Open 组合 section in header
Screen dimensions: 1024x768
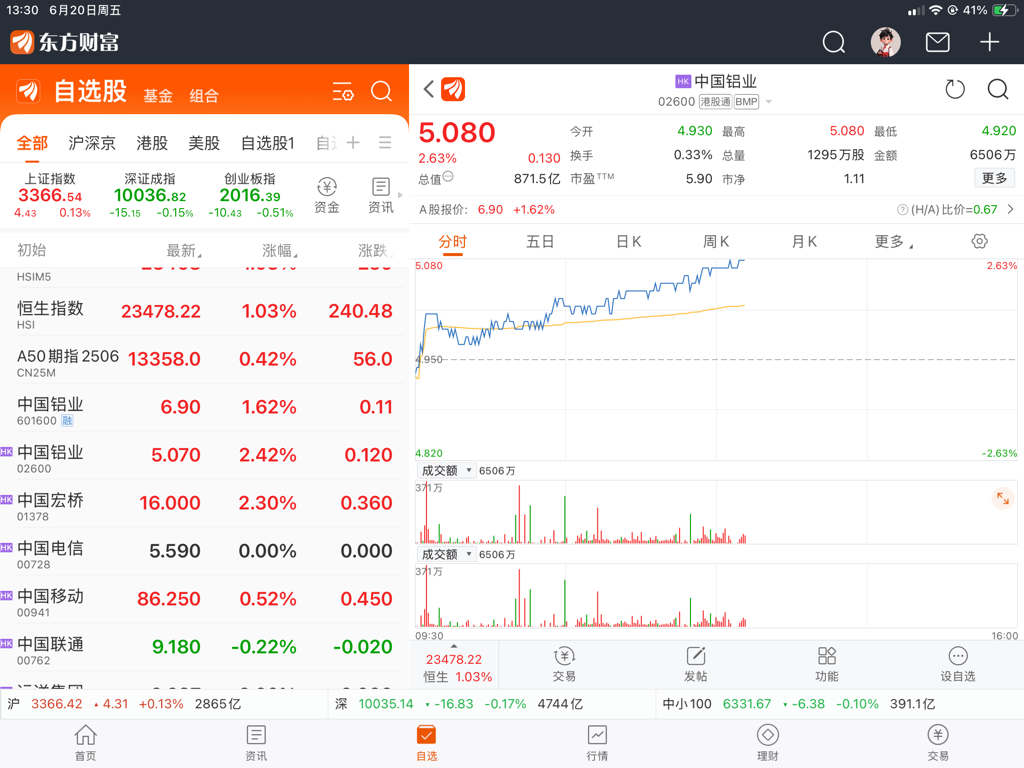204,96
